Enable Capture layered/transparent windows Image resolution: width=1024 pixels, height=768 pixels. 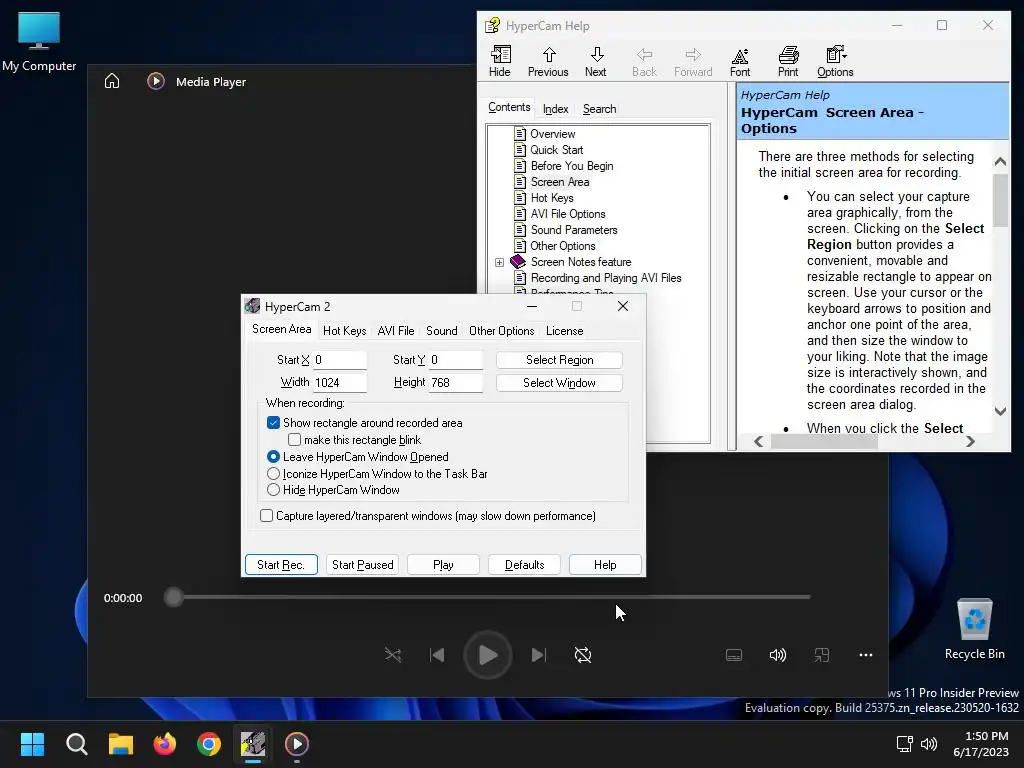click(x=266, y=515)
